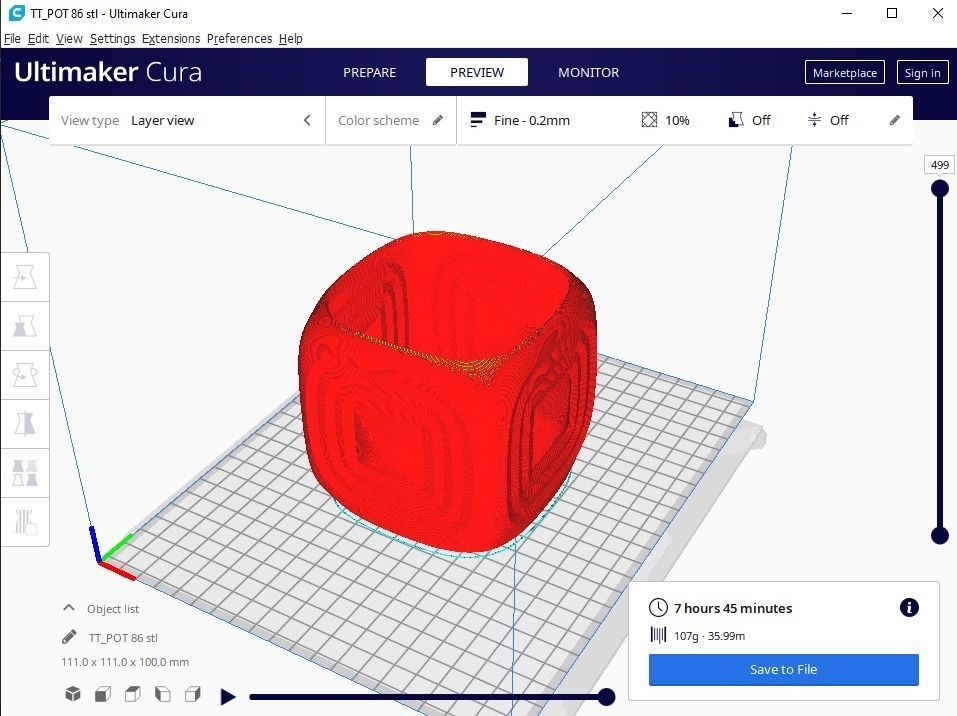
Task: Open the View menu
Action: tap(69, 38)
